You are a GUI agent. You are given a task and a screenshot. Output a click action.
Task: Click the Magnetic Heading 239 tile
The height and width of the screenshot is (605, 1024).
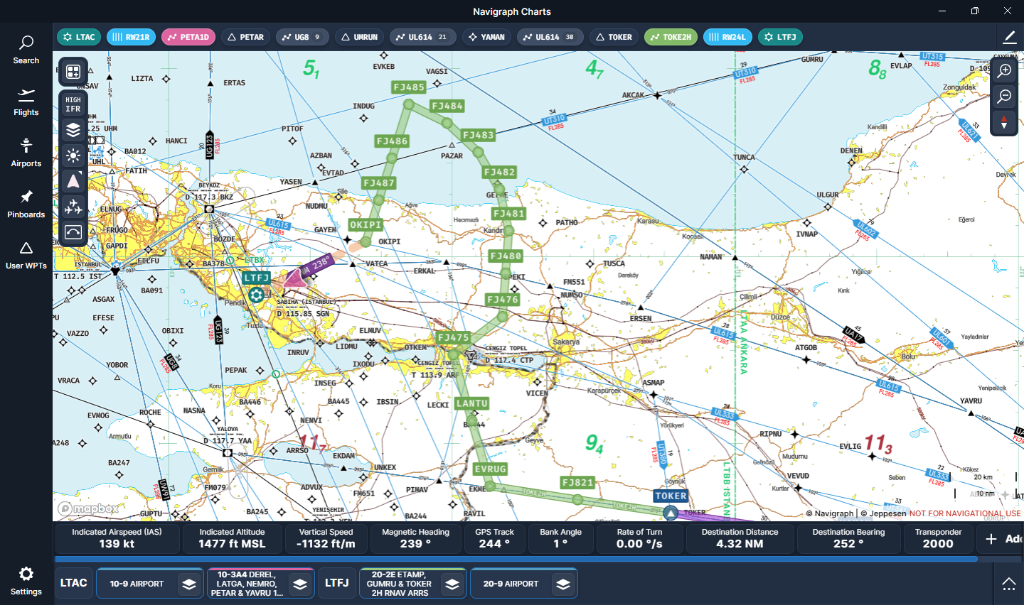click(415, 539)
